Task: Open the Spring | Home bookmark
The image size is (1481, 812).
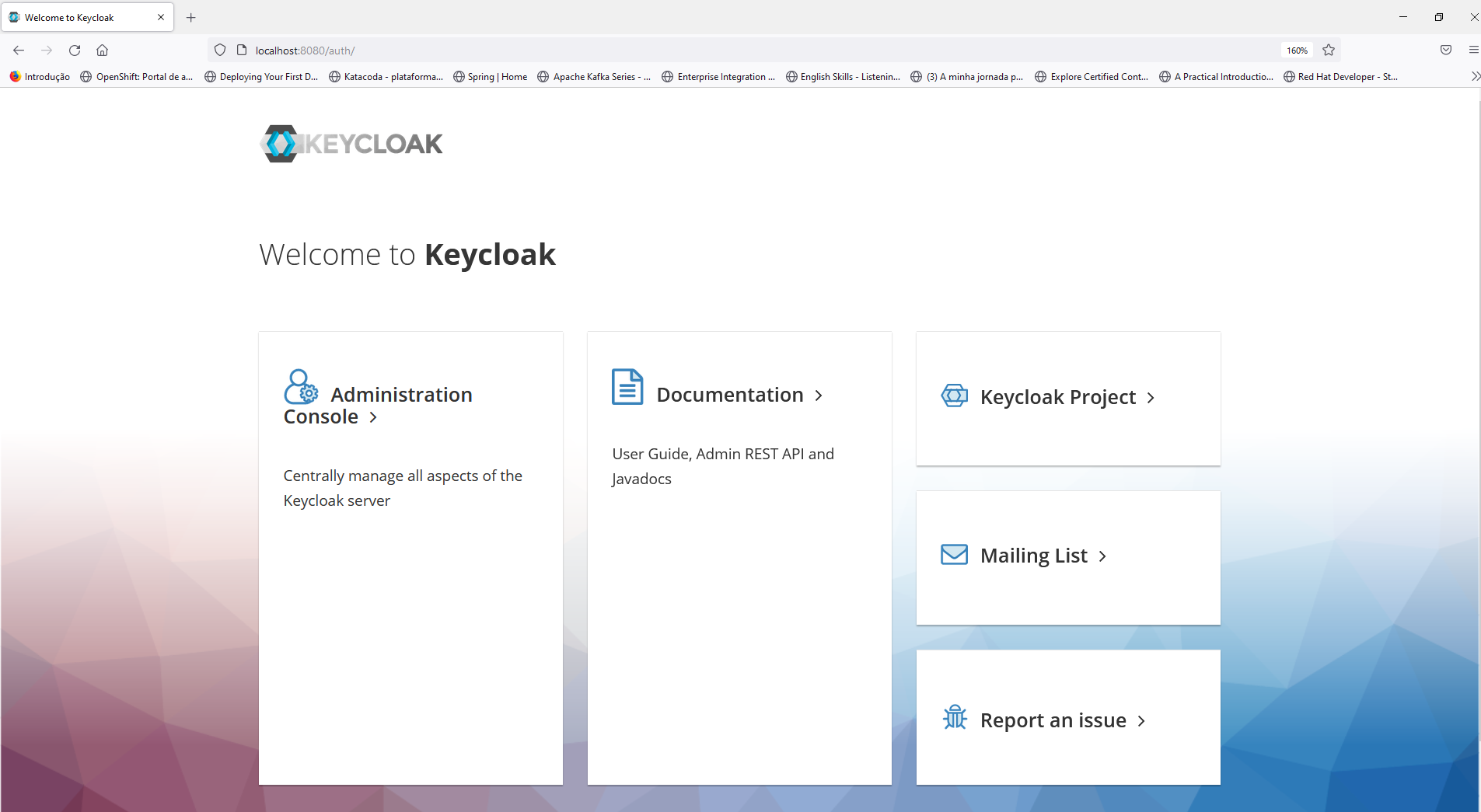Action: coord(490,76)
